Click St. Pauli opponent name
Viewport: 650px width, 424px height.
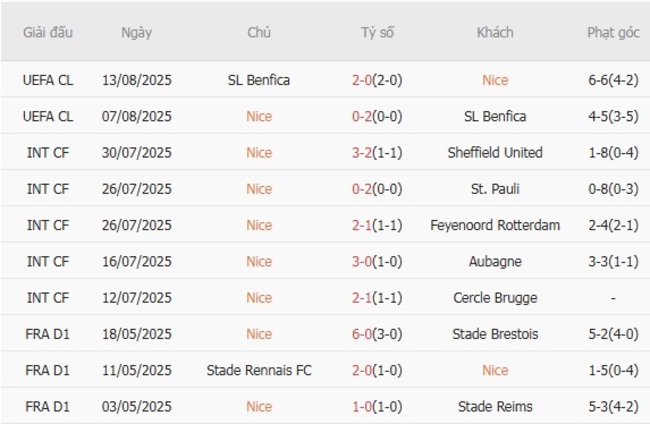click(495, 189)
